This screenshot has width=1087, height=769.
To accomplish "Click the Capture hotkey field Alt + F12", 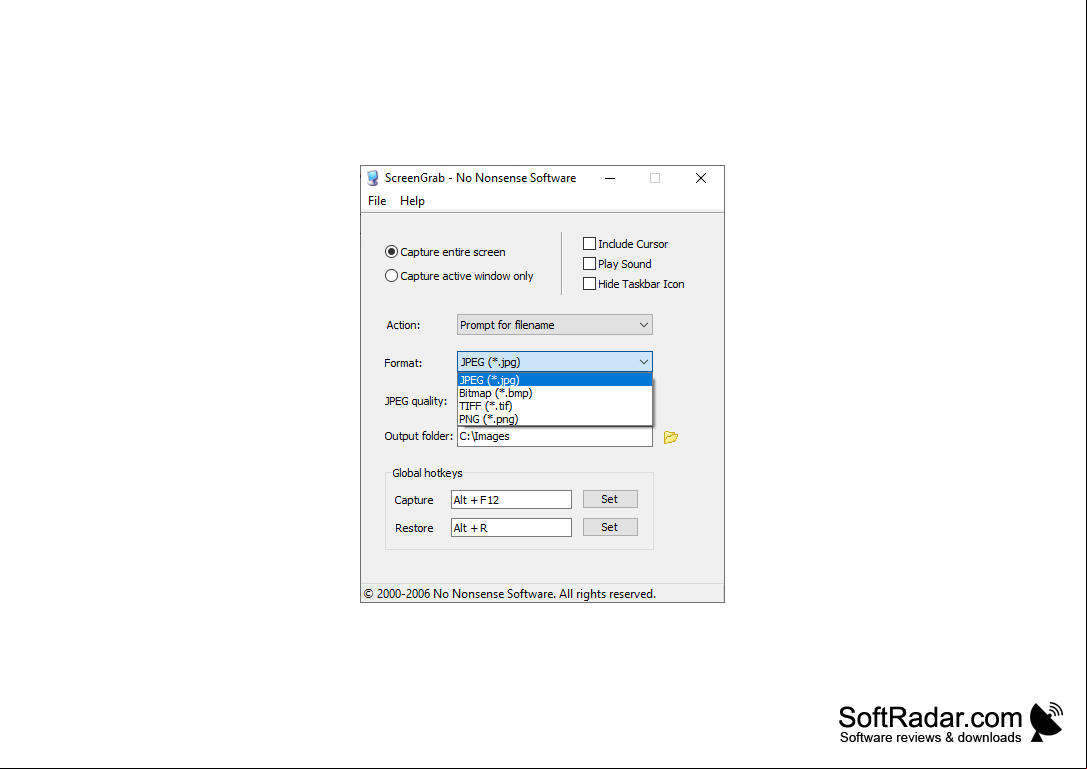I will [512, 500].
